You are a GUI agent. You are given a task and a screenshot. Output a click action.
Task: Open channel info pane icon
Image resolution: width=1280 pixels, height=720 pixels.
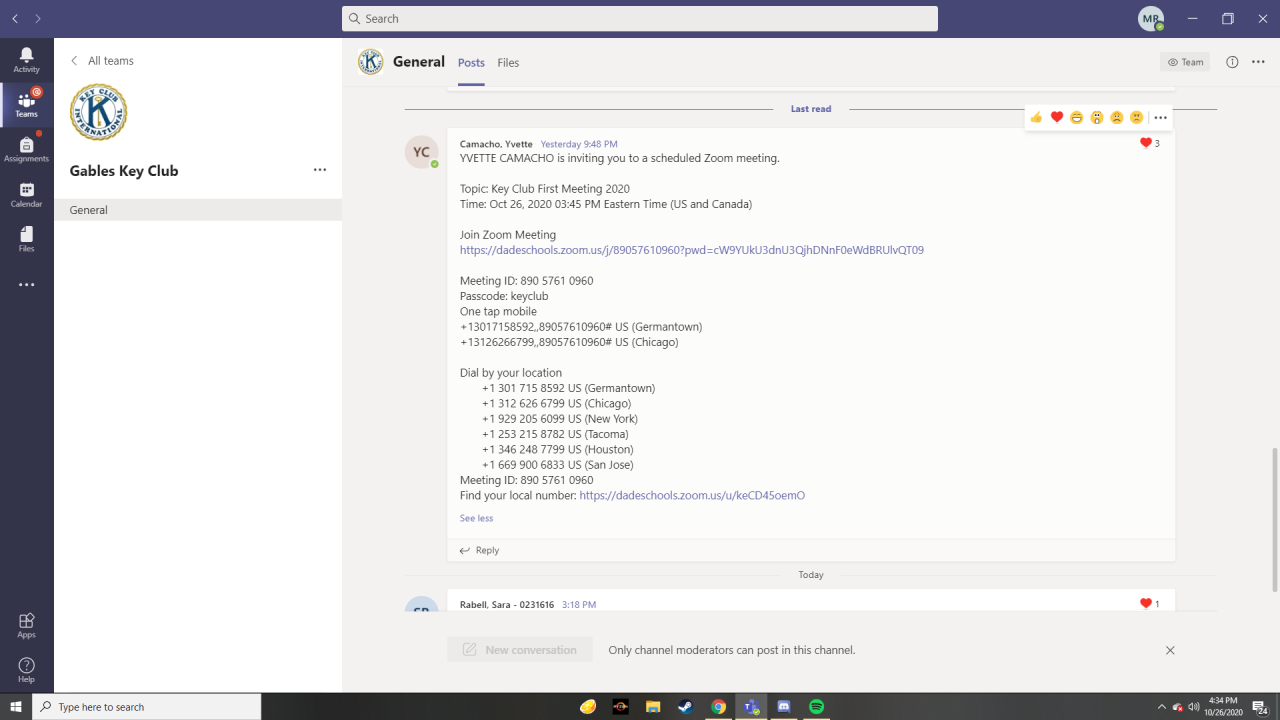click(1232, 62)
